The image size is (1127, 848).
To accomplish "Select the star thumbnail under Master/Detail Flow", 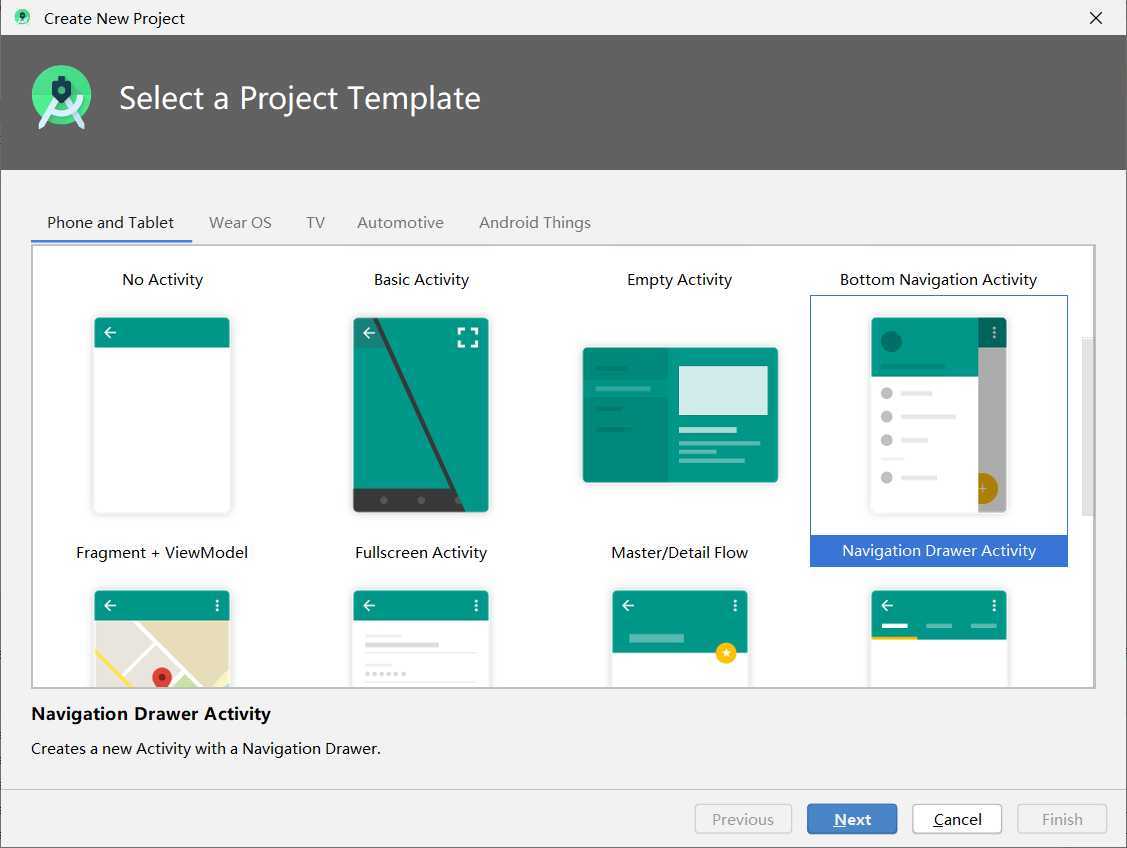I will (x=680, y=638).
